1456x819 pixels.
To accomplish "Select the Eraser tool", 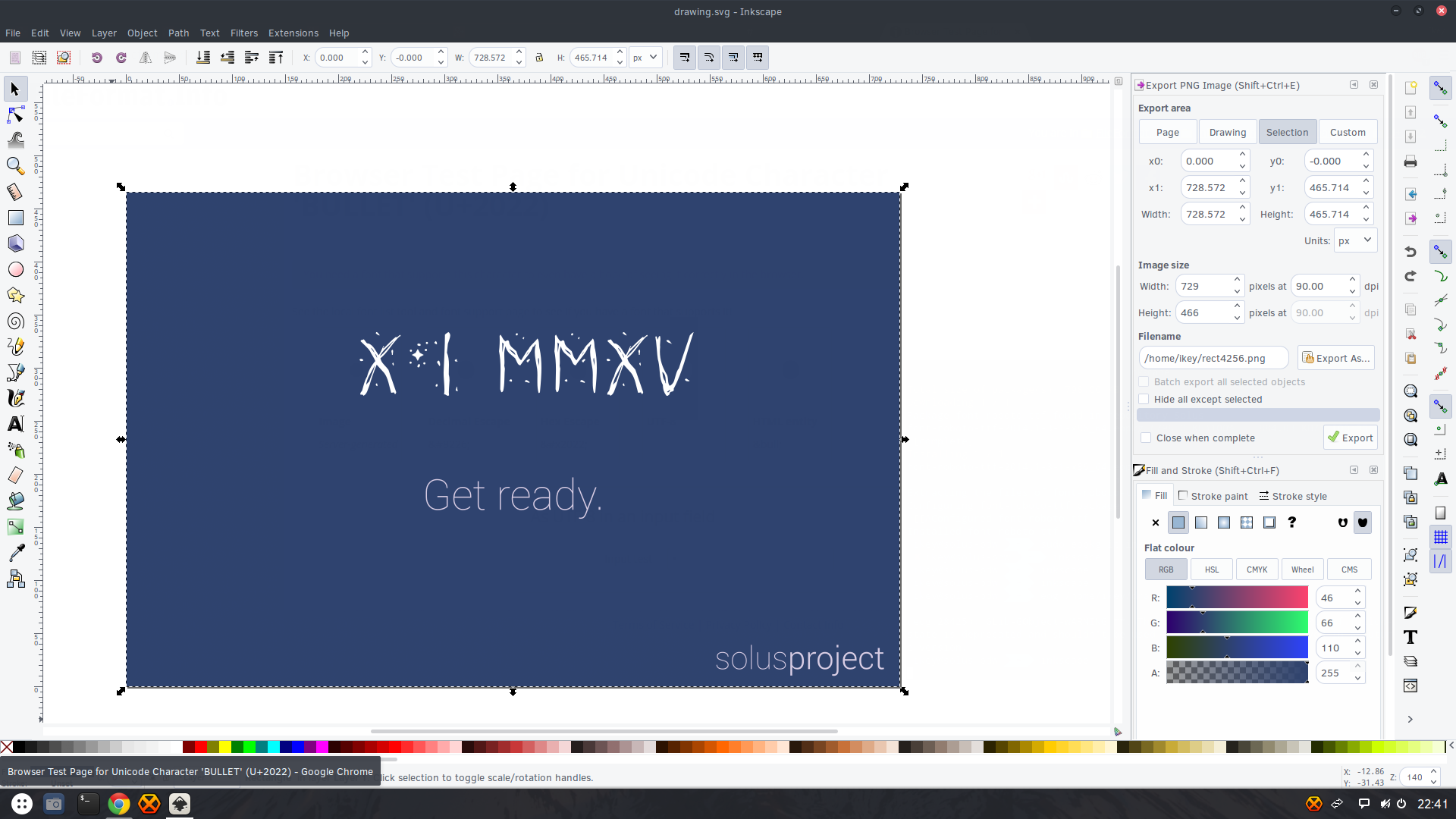I will click(x=15, y=475).
